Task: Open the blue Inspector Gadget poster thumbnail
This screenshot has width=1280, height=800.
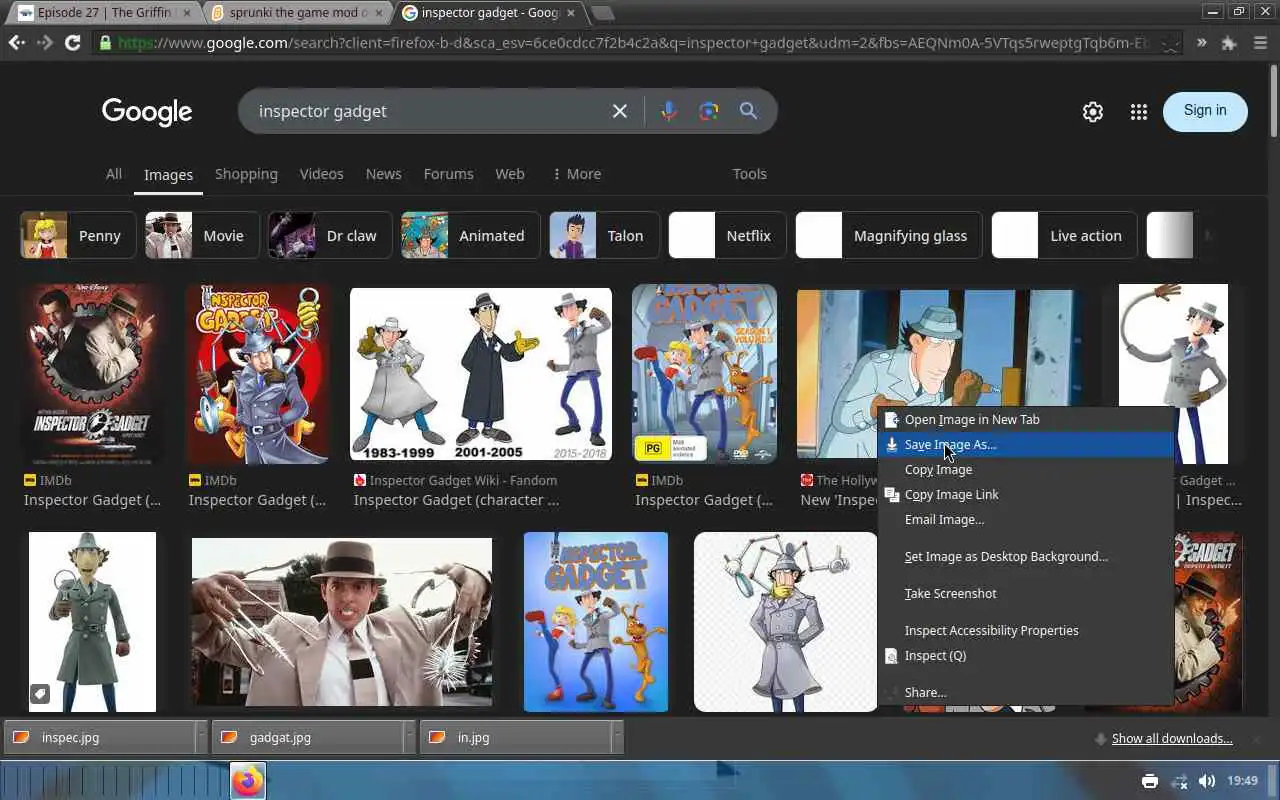Action: (x=596, y=622)
